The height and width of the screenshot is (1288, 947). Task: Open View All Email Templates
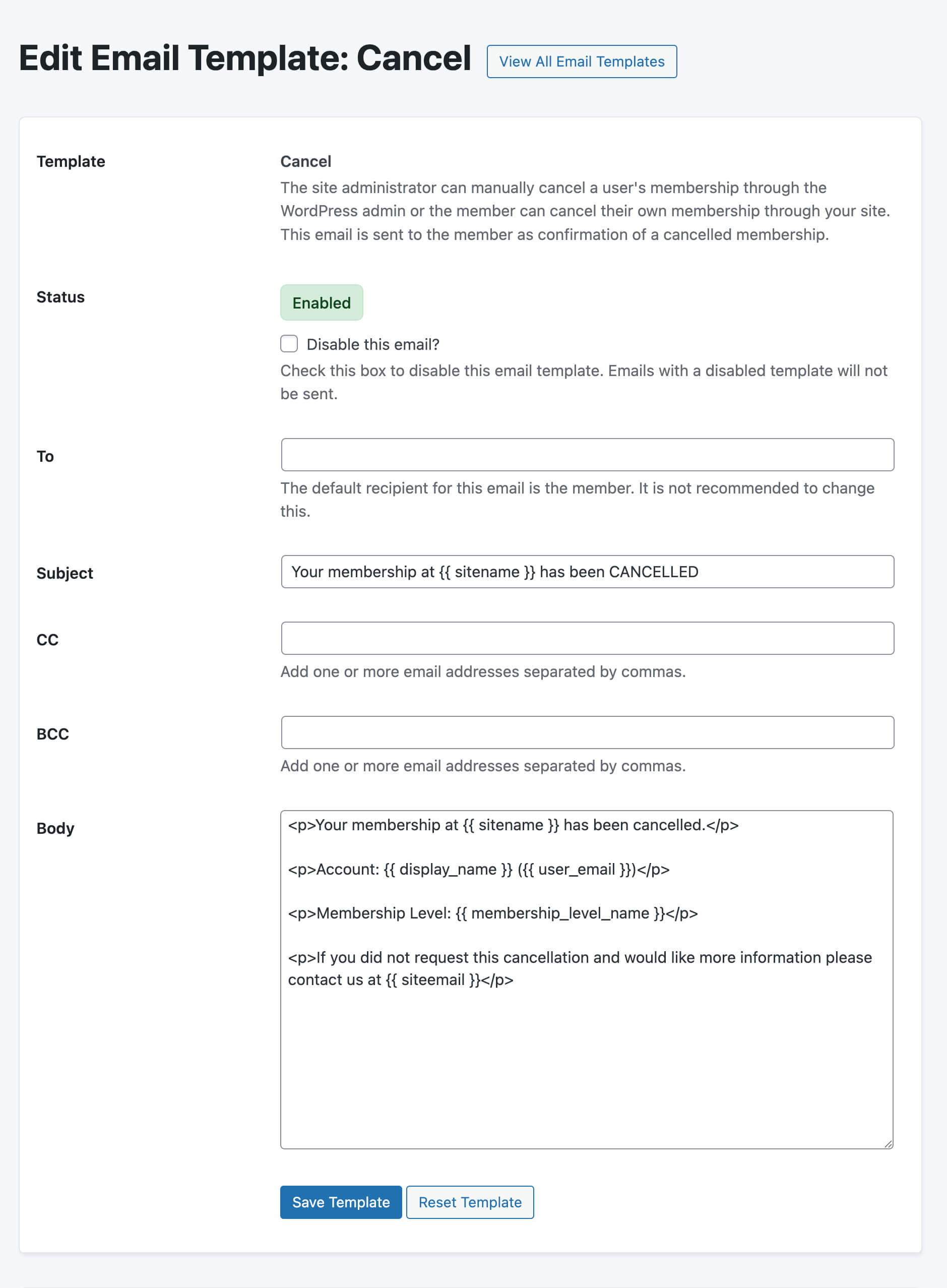tap(581, 62)
